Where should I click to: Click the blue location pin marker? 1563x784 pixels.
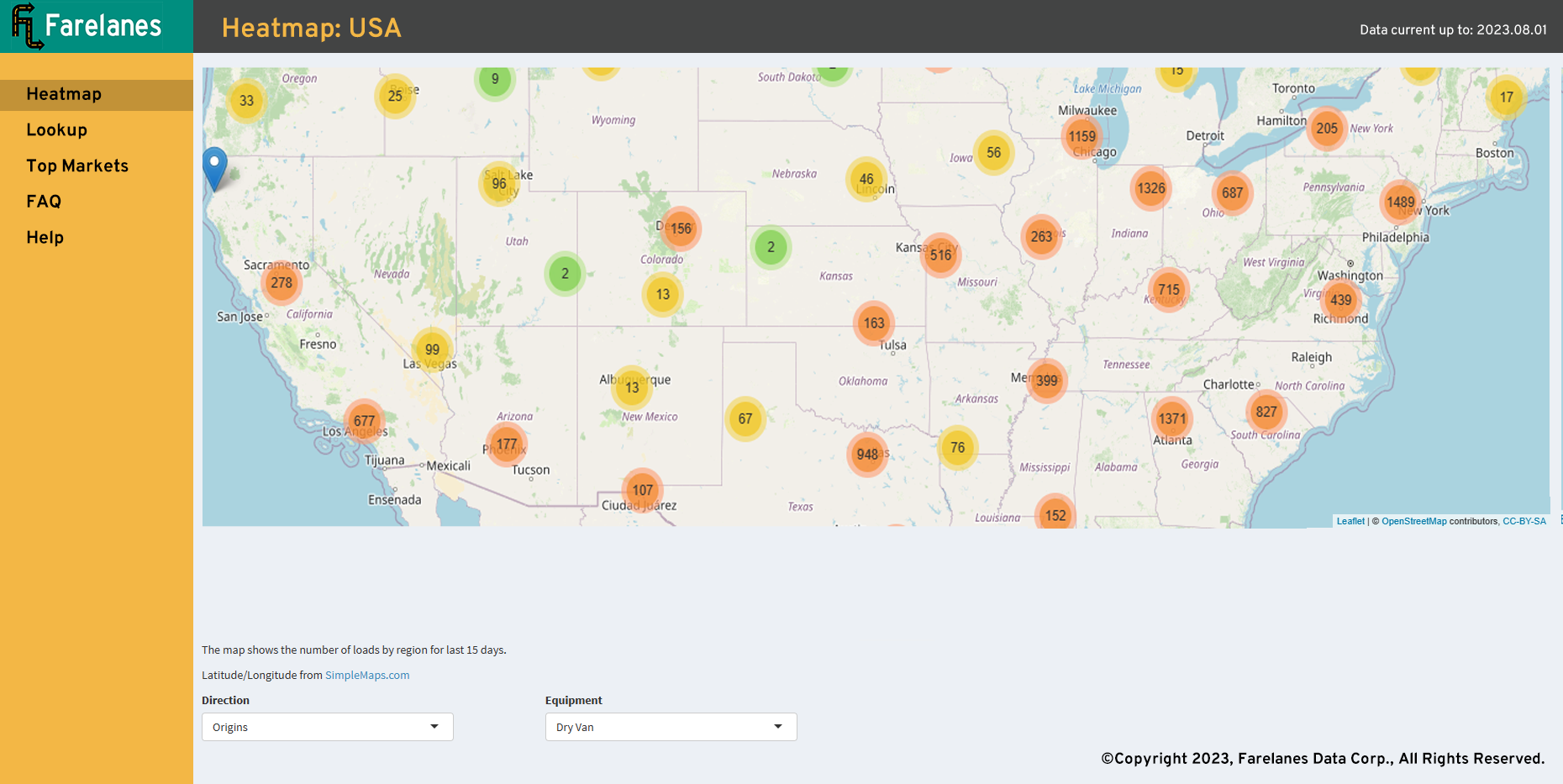pyautogui.click(x=215, y=170)
